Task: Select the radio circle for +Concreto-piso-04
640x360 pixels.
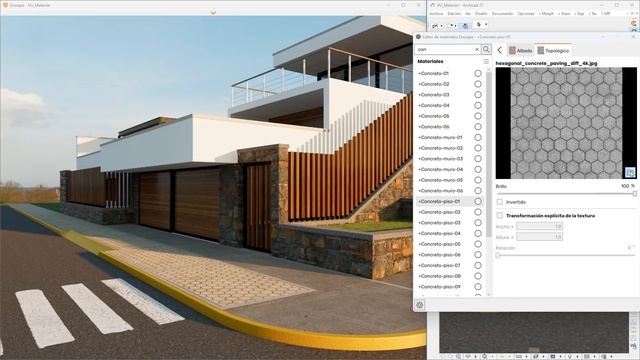Action: pyautogui.click(x=478, y=233)
